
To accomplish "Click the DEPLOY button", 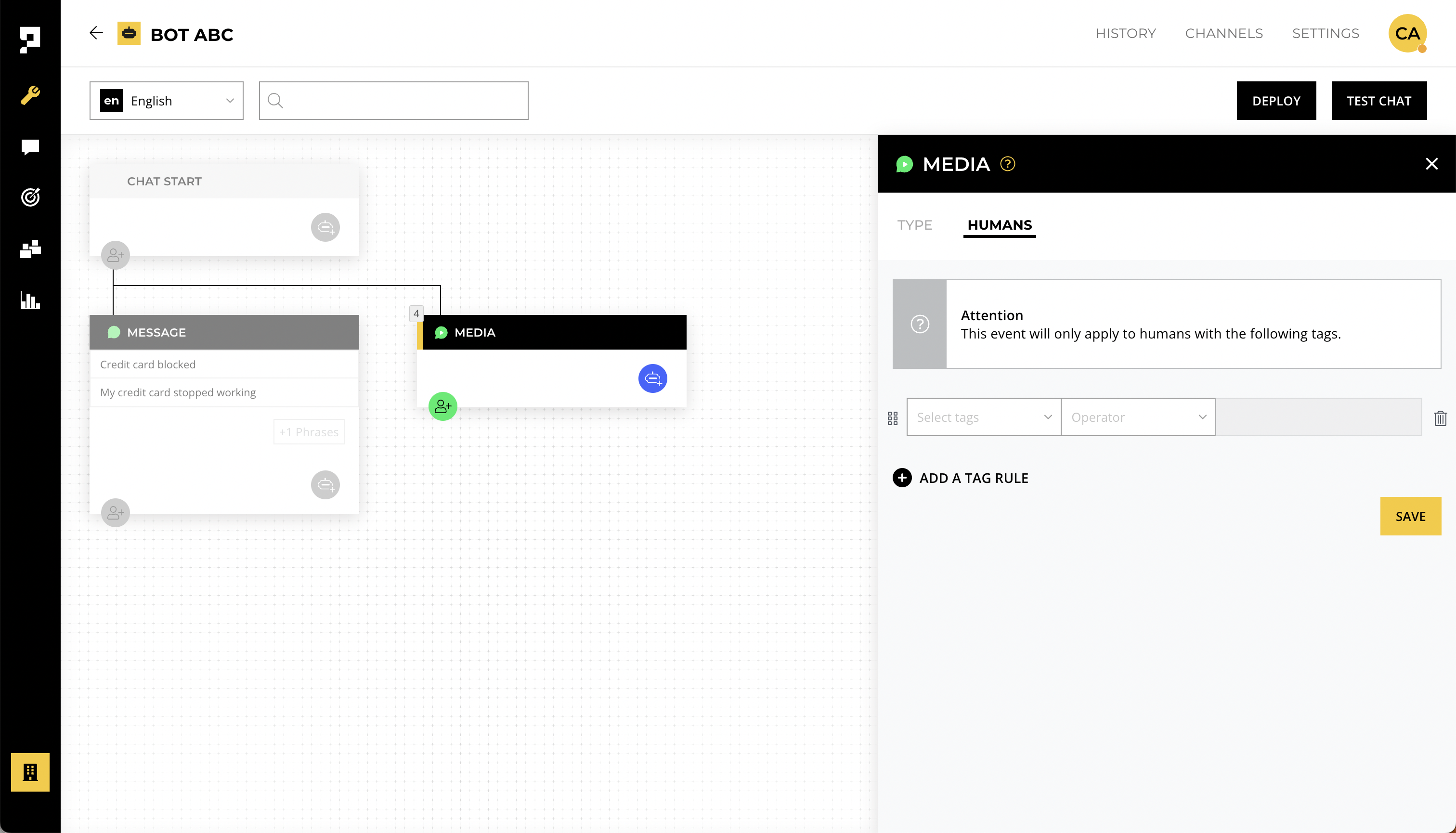I will point(1276,101).
